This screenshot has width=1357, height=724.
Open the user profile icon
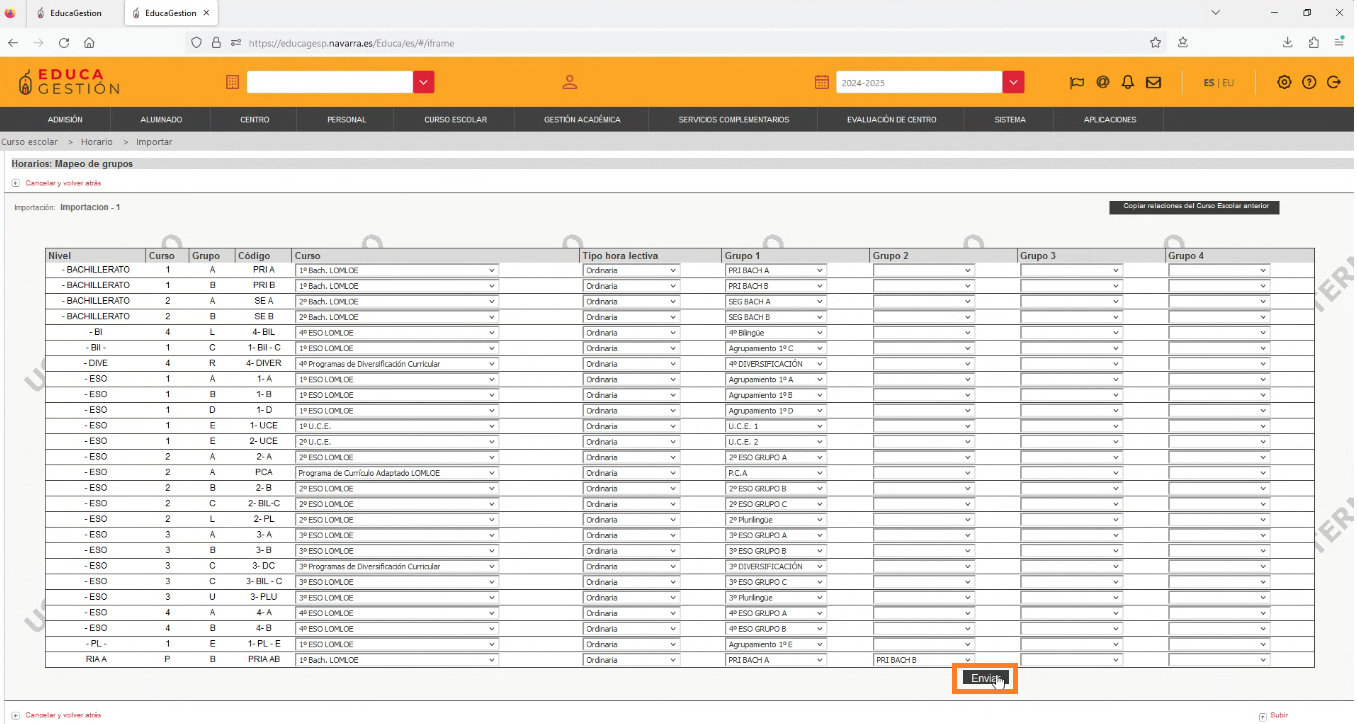tap(569, 82)
